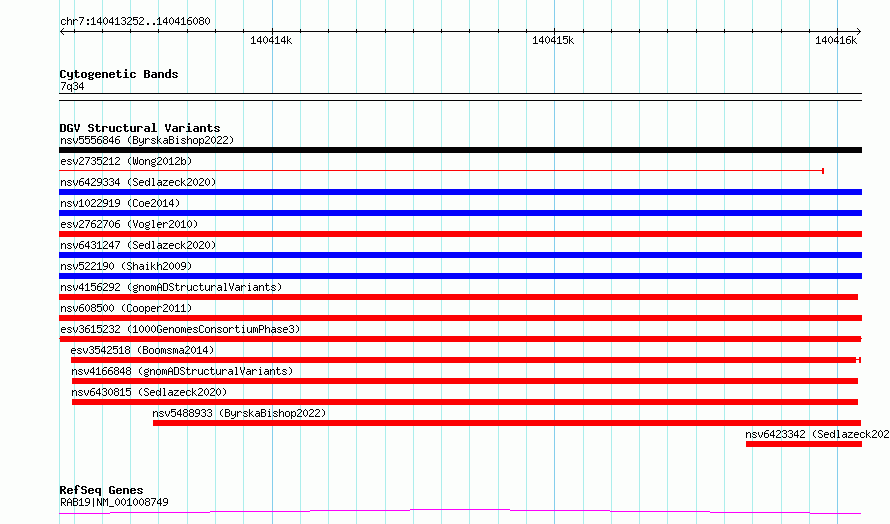
Task: Click the right arrow of the ruler
Action: coord(859,31)
